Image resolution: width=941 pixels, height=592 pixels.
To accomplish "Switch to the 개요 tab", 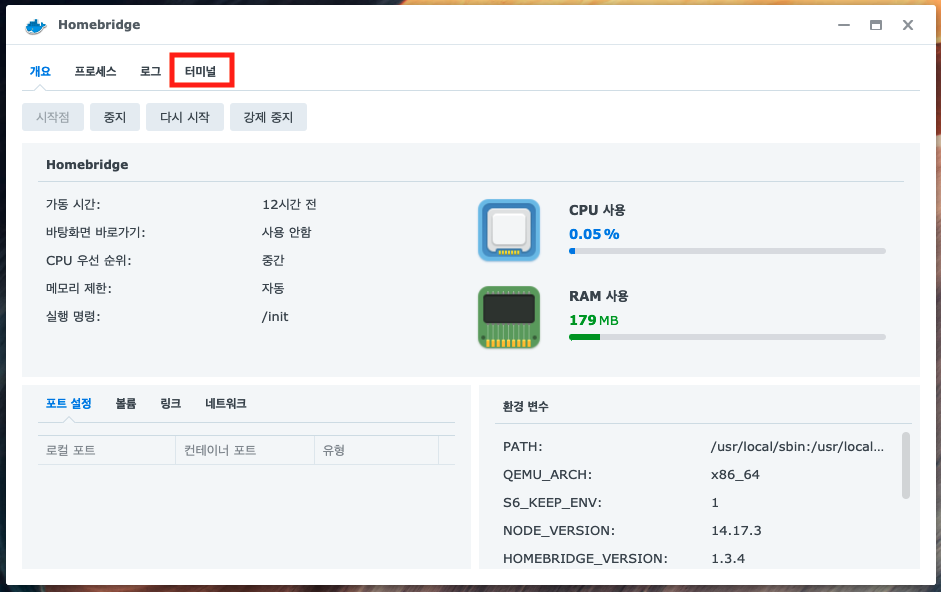I will 40,71.
